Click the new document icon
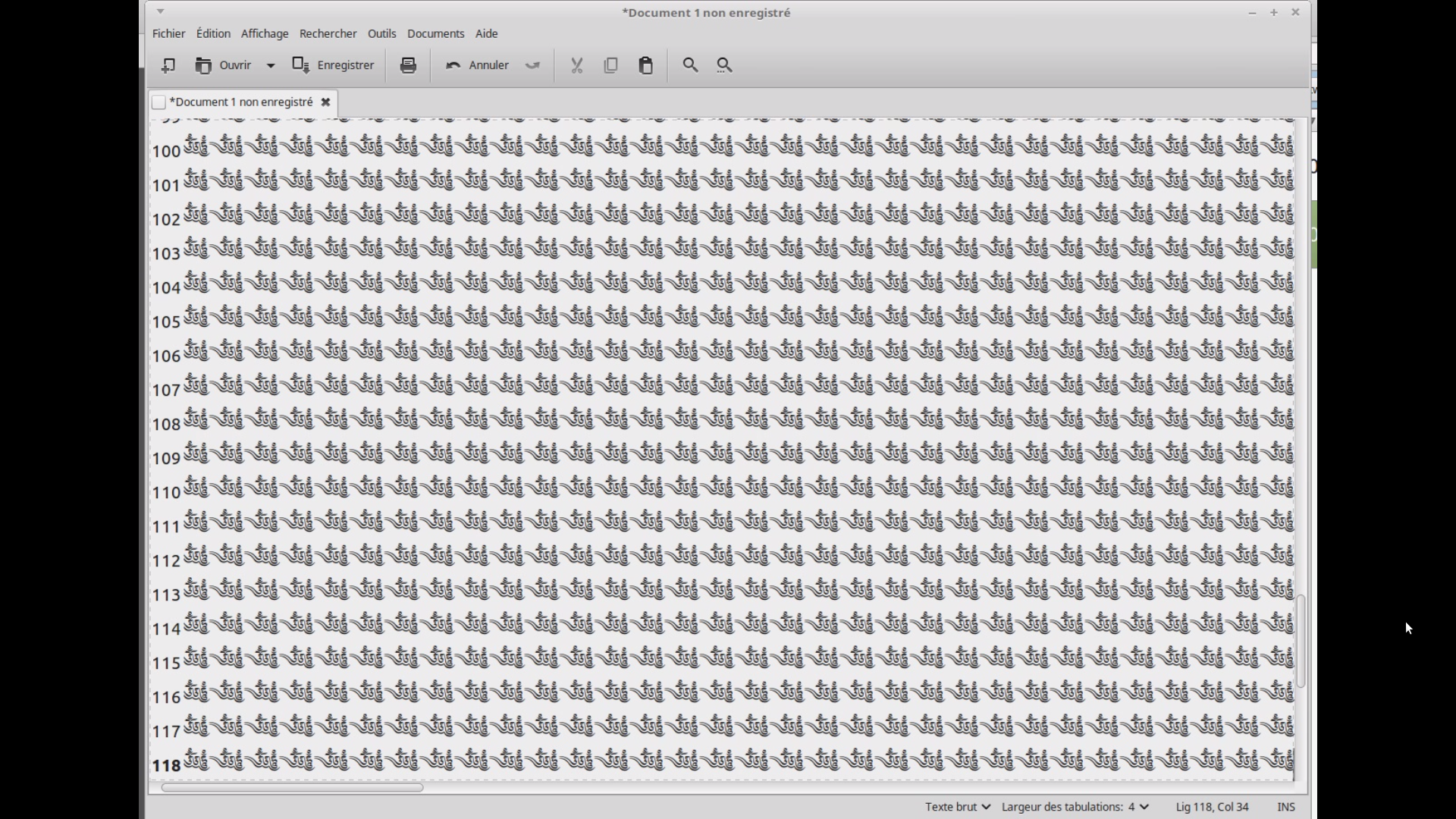 (168, 65)
